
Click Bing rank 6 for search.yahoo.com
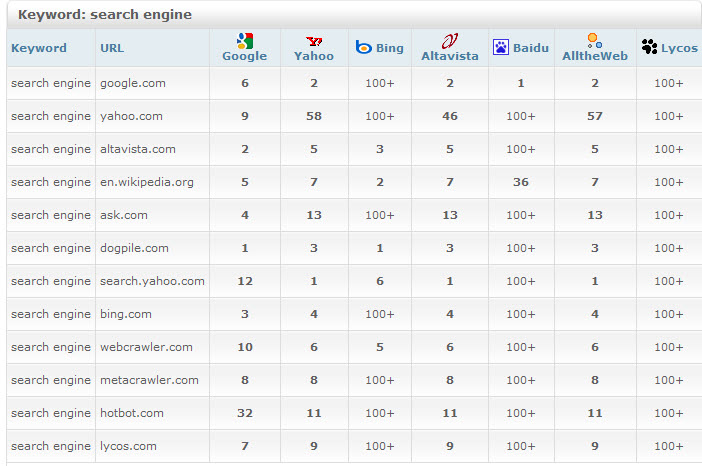(380, 281)
